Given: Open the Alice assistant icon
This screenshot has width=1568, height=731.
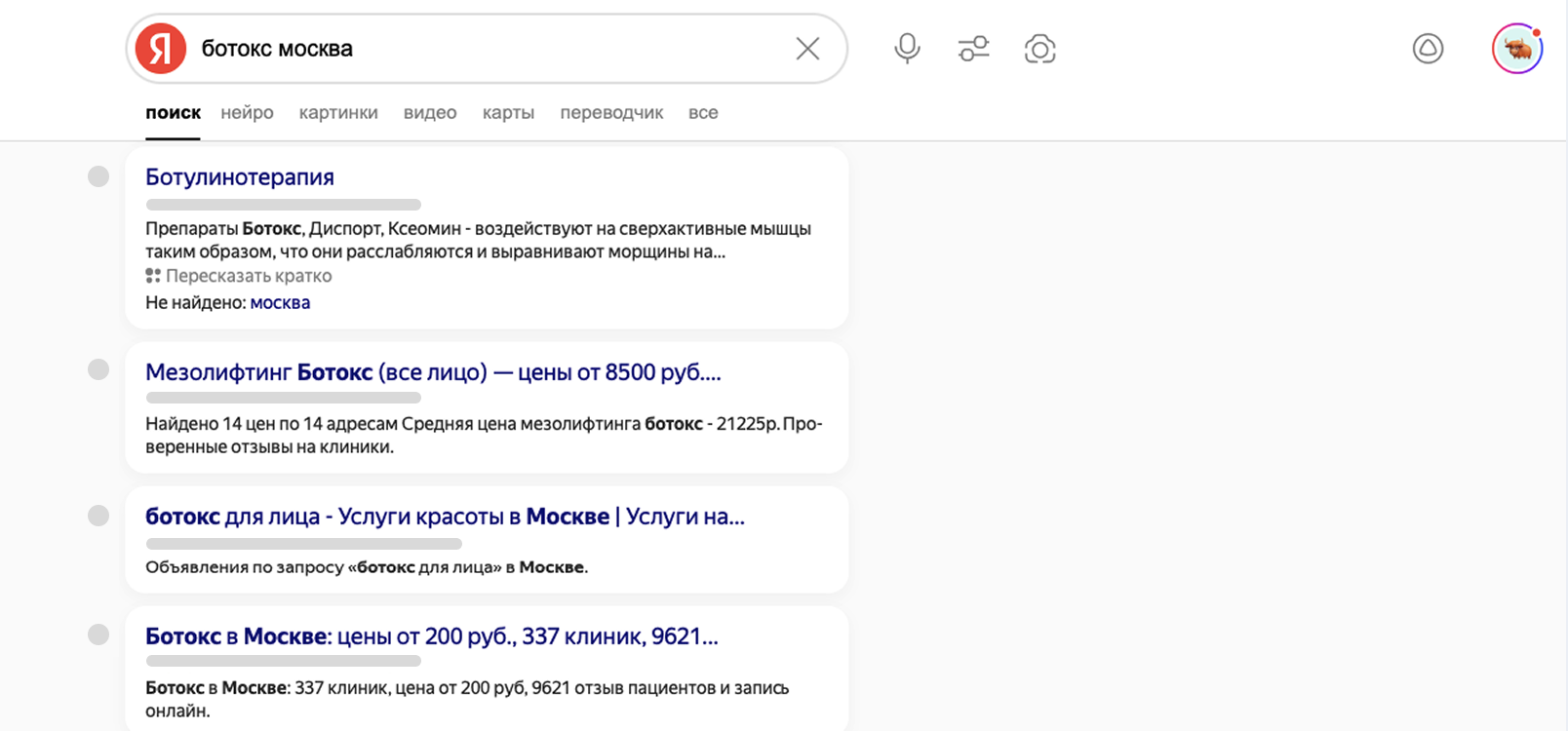Looking at the screenshot, I should [1428, 49].
